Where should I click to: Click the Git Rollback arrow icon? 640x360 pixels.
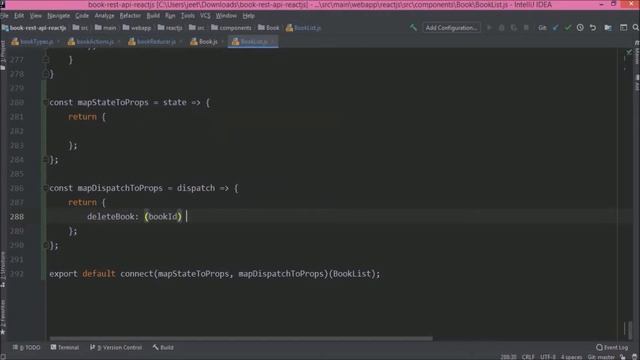tap(593, 28)
